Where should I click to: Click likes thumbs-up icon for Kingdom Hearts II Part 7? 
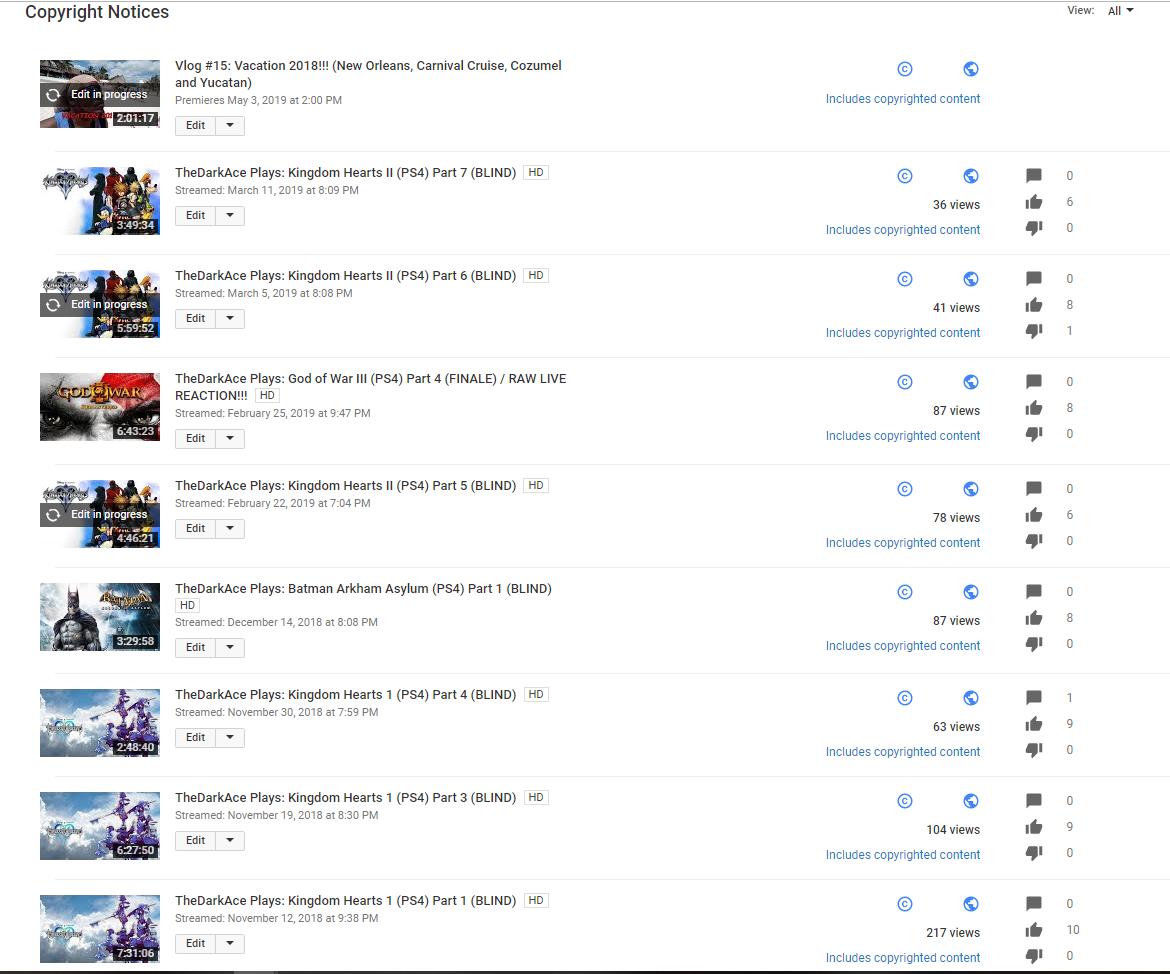click(x=1033, y=202)
